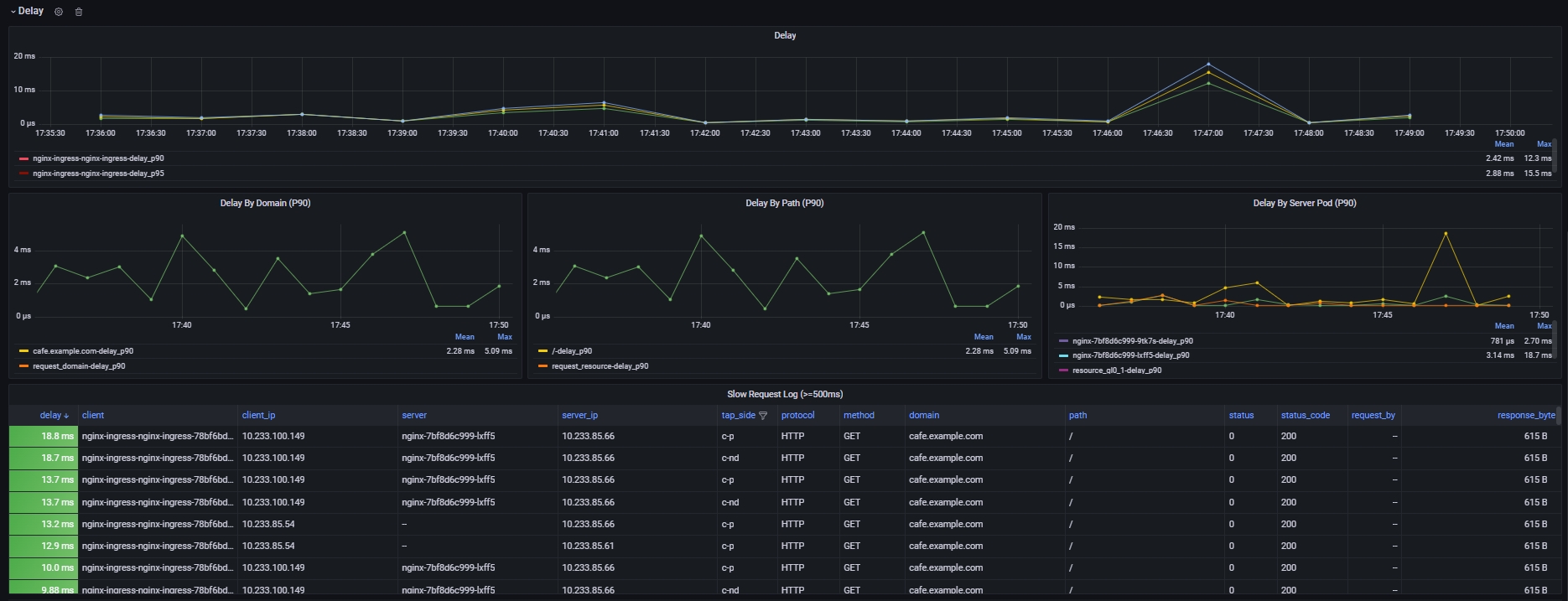
Task: Change color of delay_p90 red swatch
Action: point(23,158)
